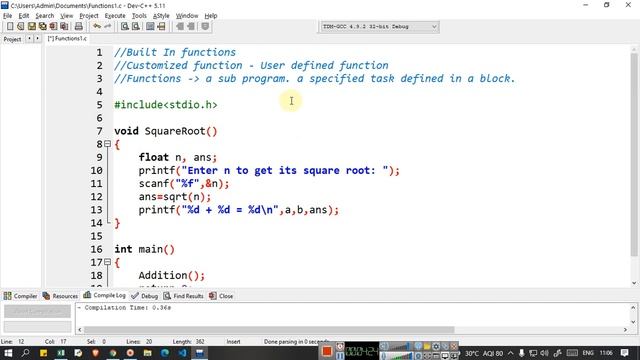Click the system tray volume speaker icon

[544, 353]
